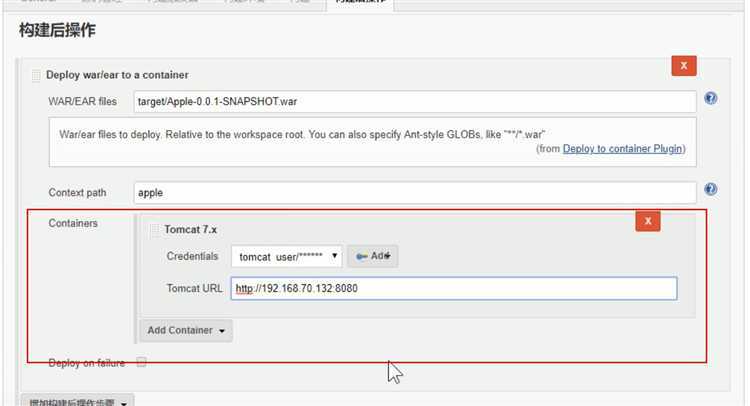Open the add post-build step dropdown at bottom
Image resolution: width=750 pixels, height=406 pixels.
tap(76, 402)
